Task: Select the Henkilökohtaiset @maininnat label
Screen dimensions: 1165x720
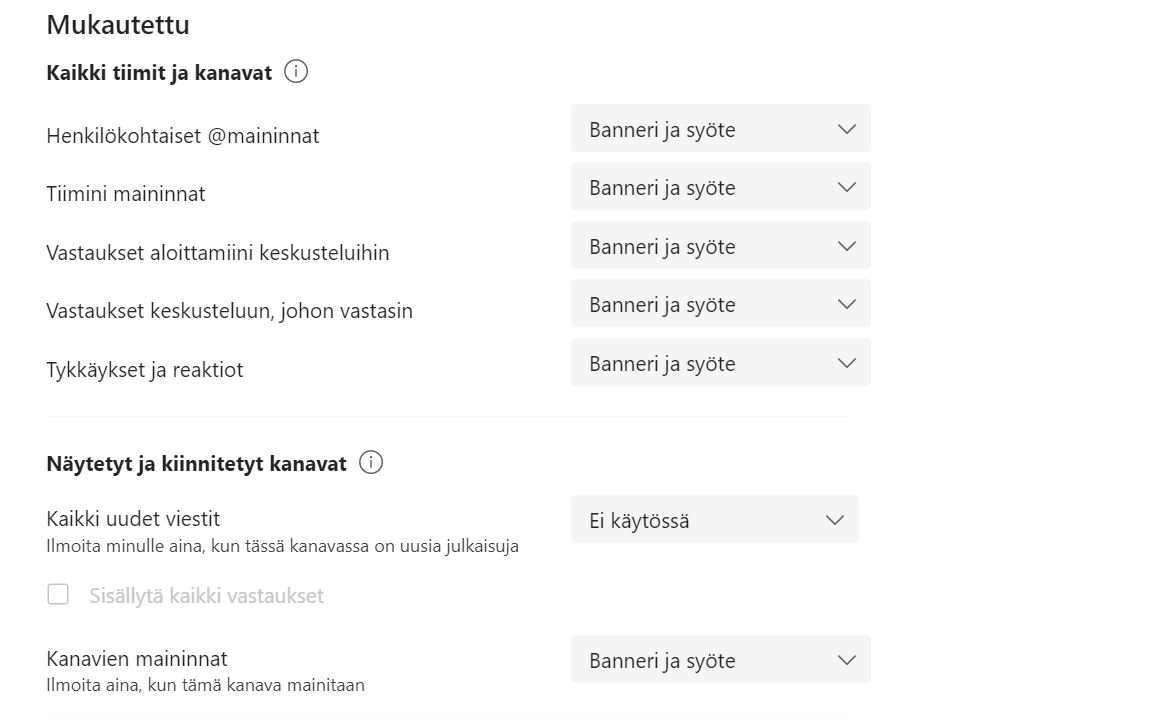Action: (x=183, y=136)
